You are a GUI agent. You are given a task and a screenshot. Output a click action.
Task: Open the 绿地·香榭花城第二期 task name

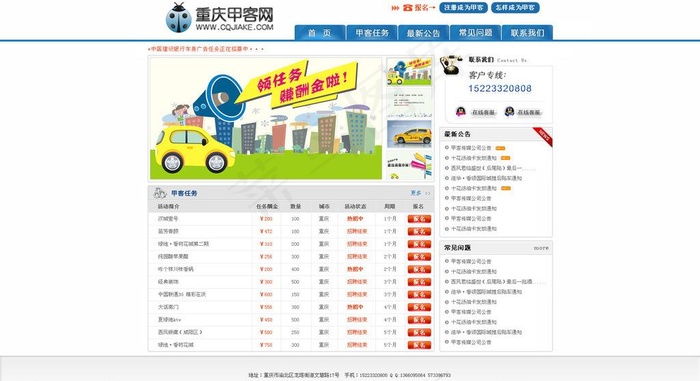(183, 244)
